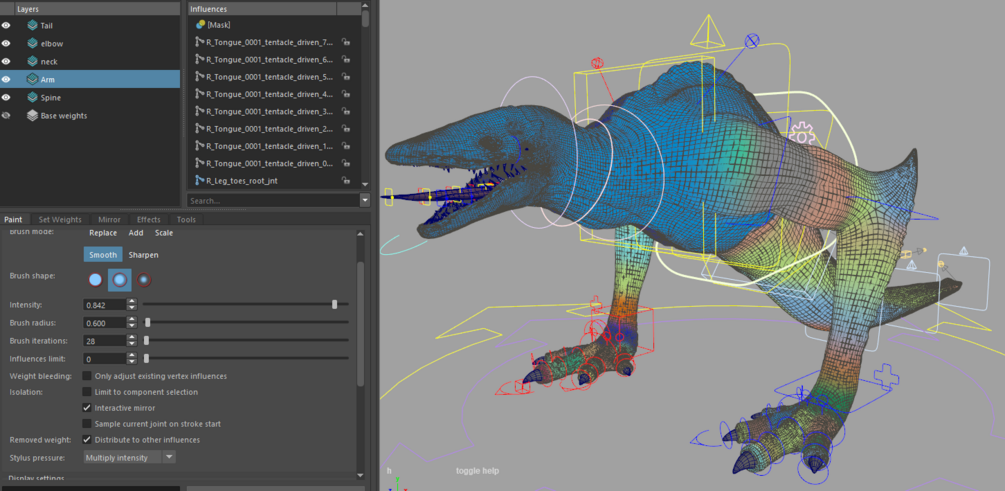Select the Sharpen brush mode
This screenshot has height=491, width=1005.
coord(143,255)
